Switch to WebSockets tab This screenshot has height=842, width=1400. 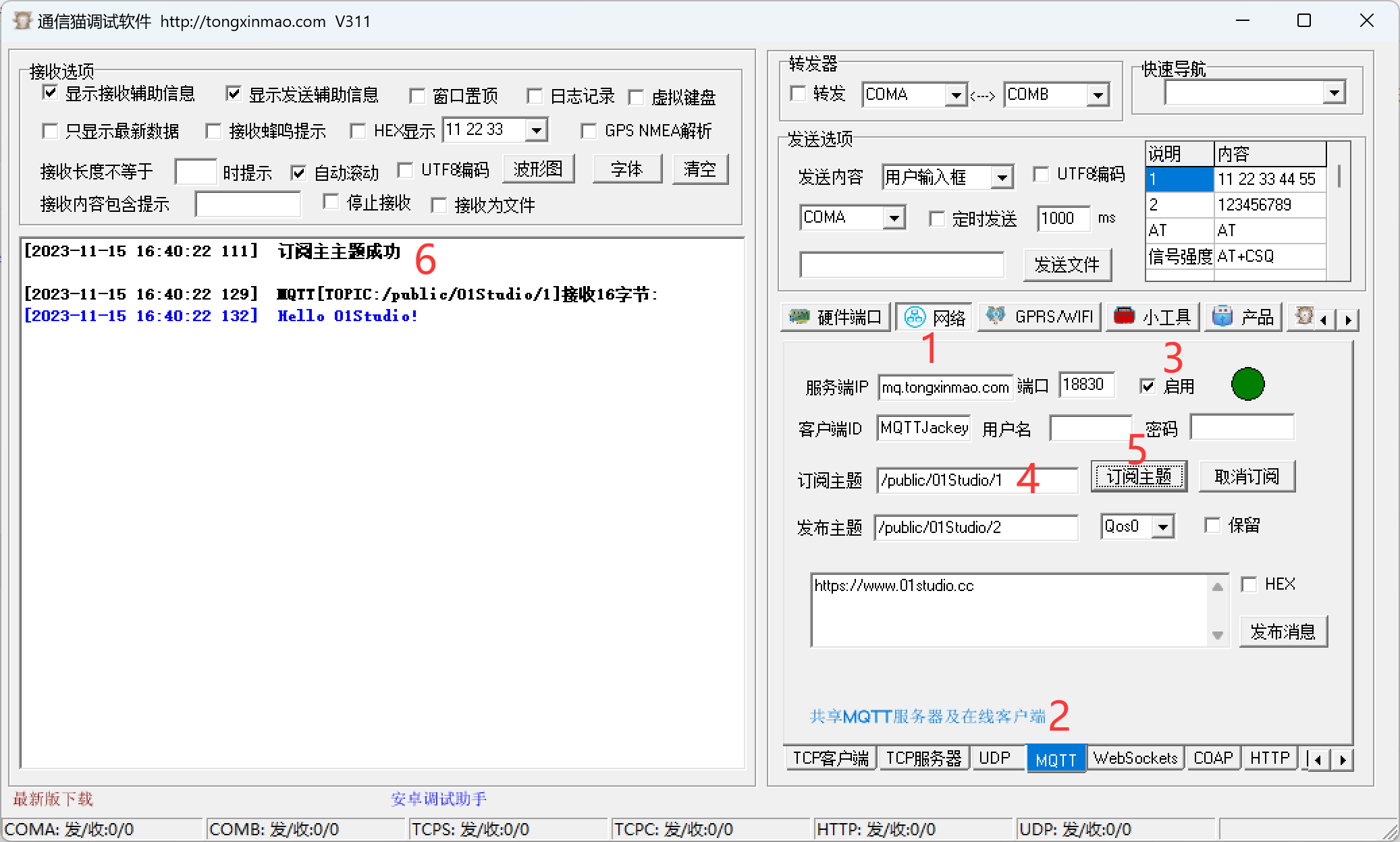click(1135, 758)
